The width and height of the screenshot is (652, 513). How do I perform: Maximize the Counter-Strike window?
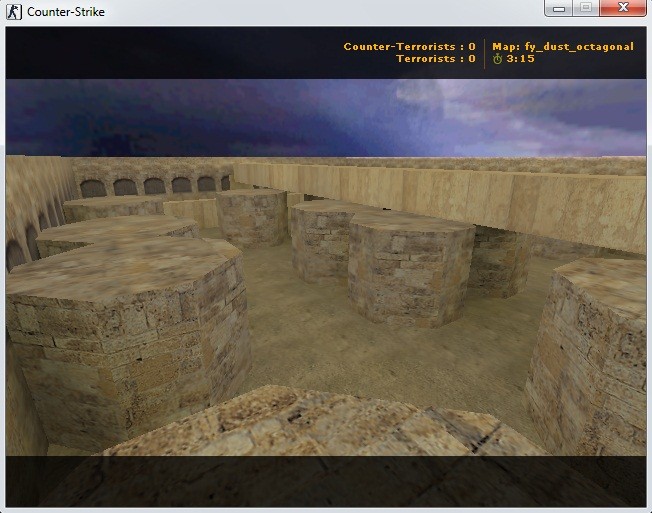coord(586,8)
